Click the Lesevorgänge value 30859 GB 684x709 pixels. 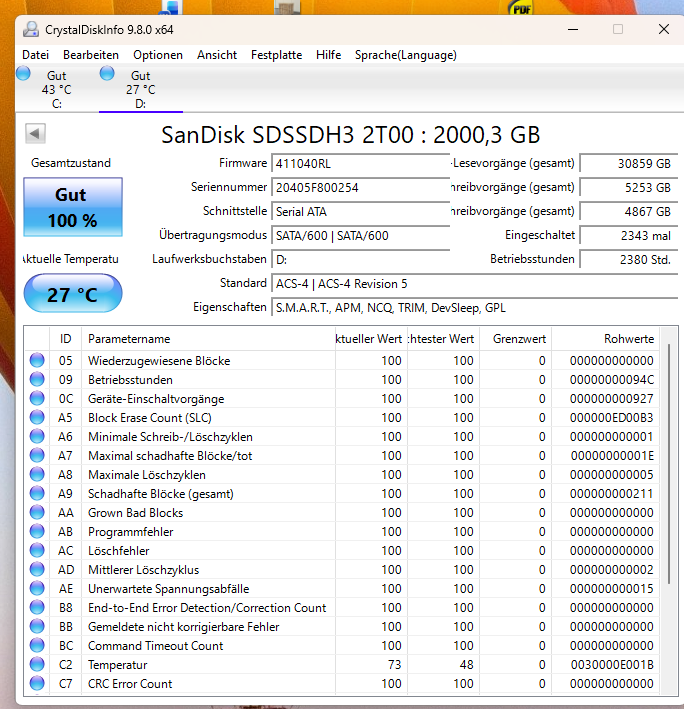628,163
